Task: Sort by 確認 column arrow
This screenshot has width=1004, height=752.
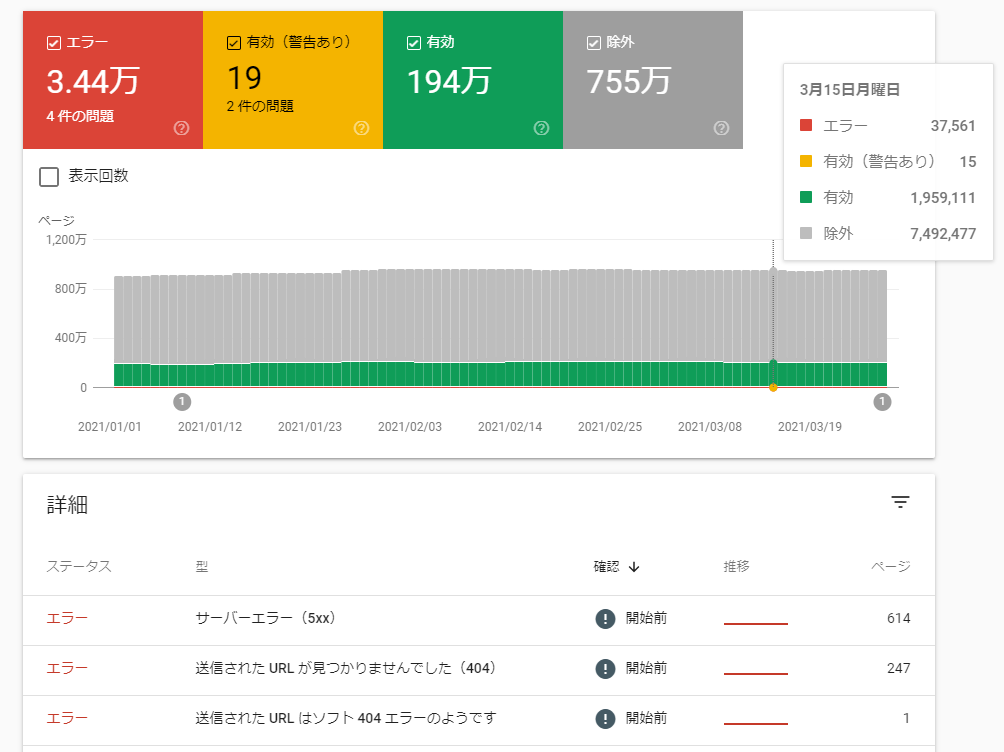Action: click(x=634, y=567)
